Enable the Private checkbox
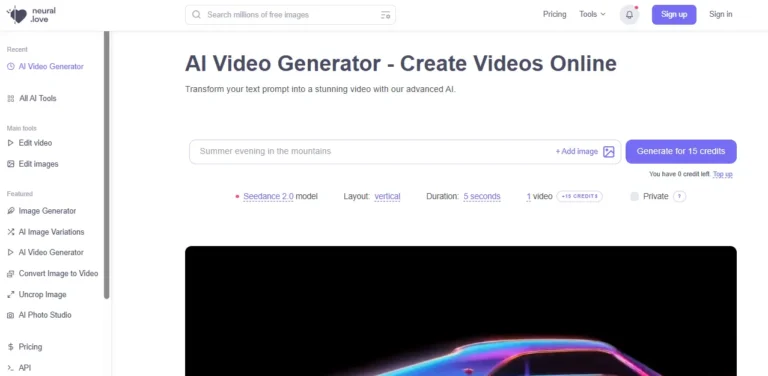Viewport: 768px width, 376px height. point(634,196)
